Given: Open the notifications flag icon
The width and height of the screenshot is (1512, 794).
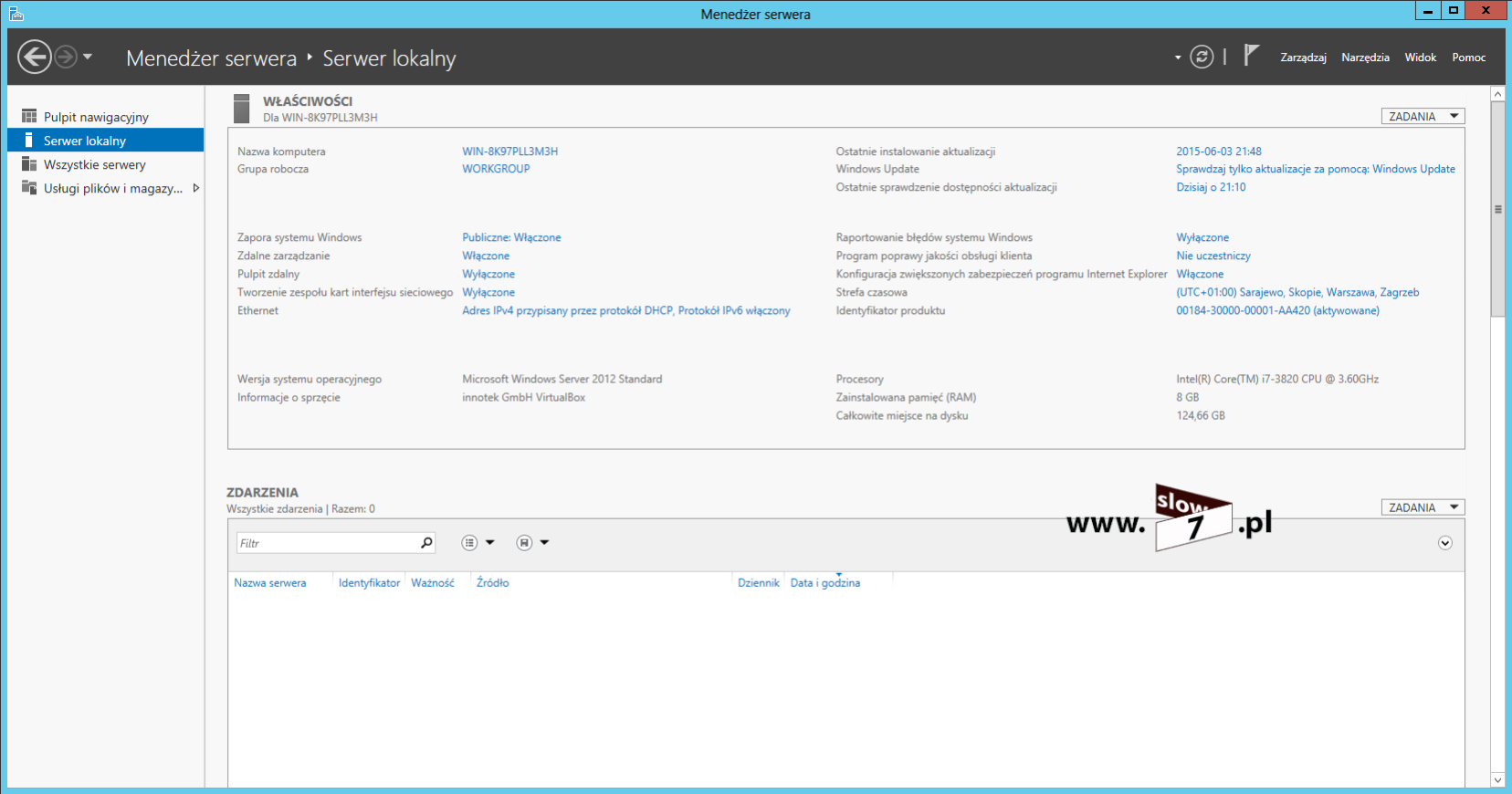Looking at the screenshot, I should click(x=1251, y=56).
